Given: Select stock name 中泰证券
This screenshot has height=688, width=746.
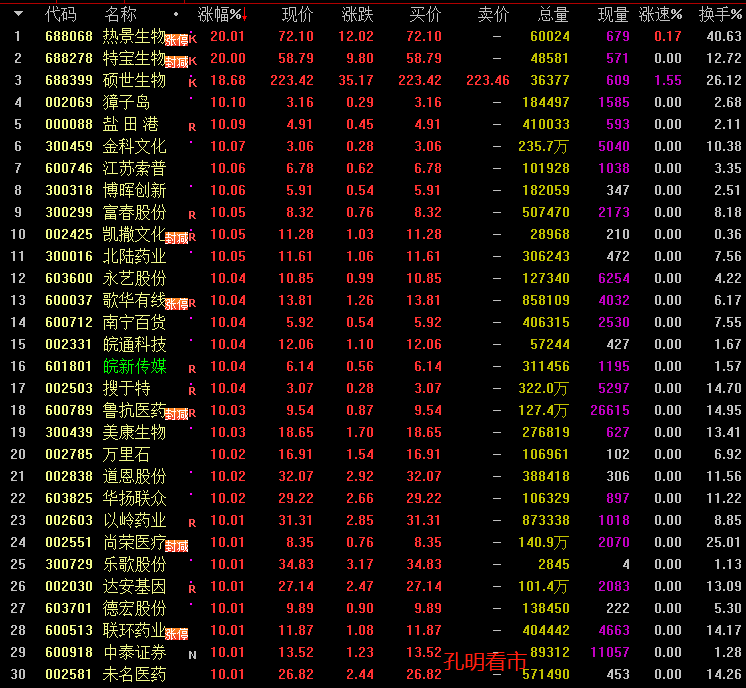Looking at the screenshot, I should coord(134,652).
